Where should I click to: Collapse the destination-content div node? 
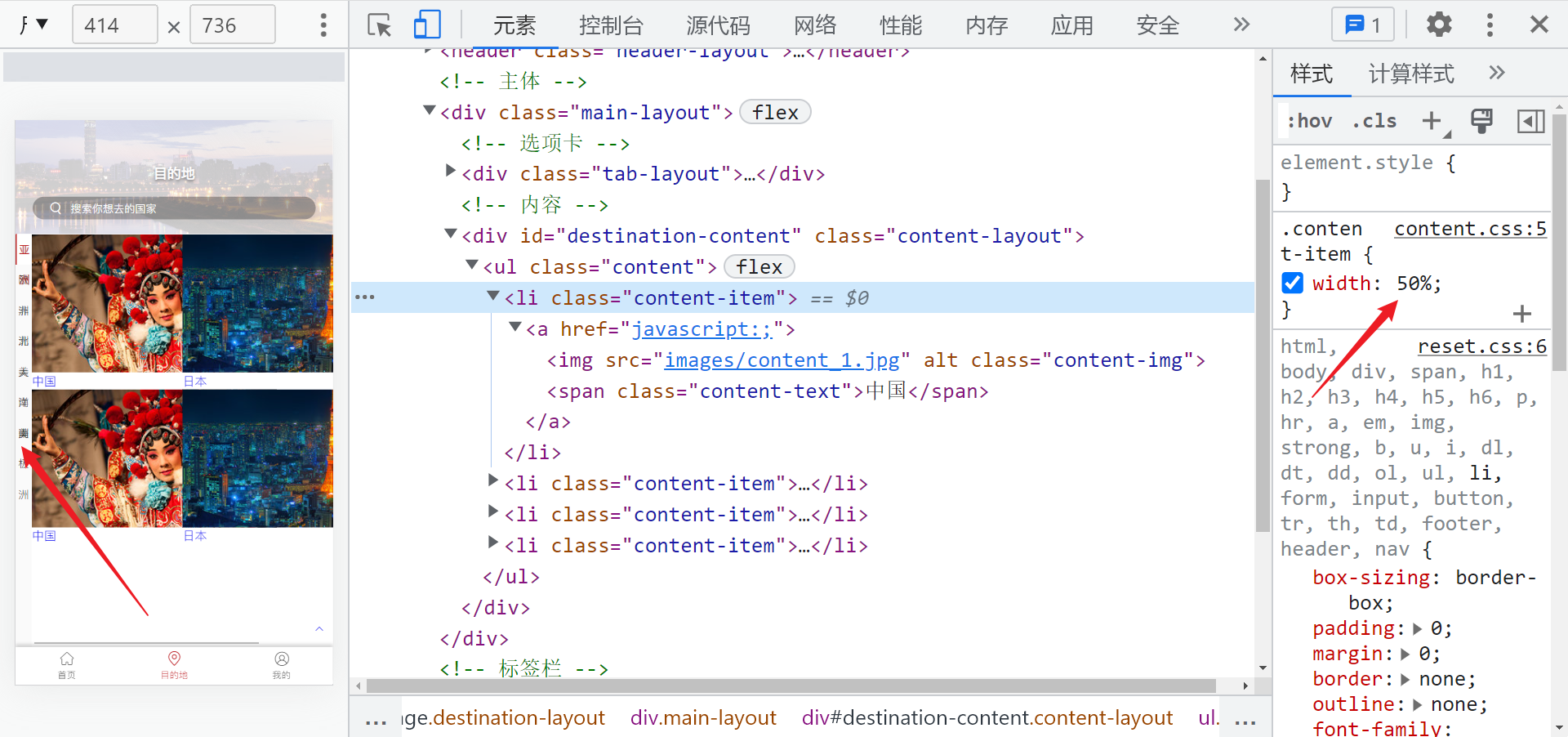click(x=450, y=234)
